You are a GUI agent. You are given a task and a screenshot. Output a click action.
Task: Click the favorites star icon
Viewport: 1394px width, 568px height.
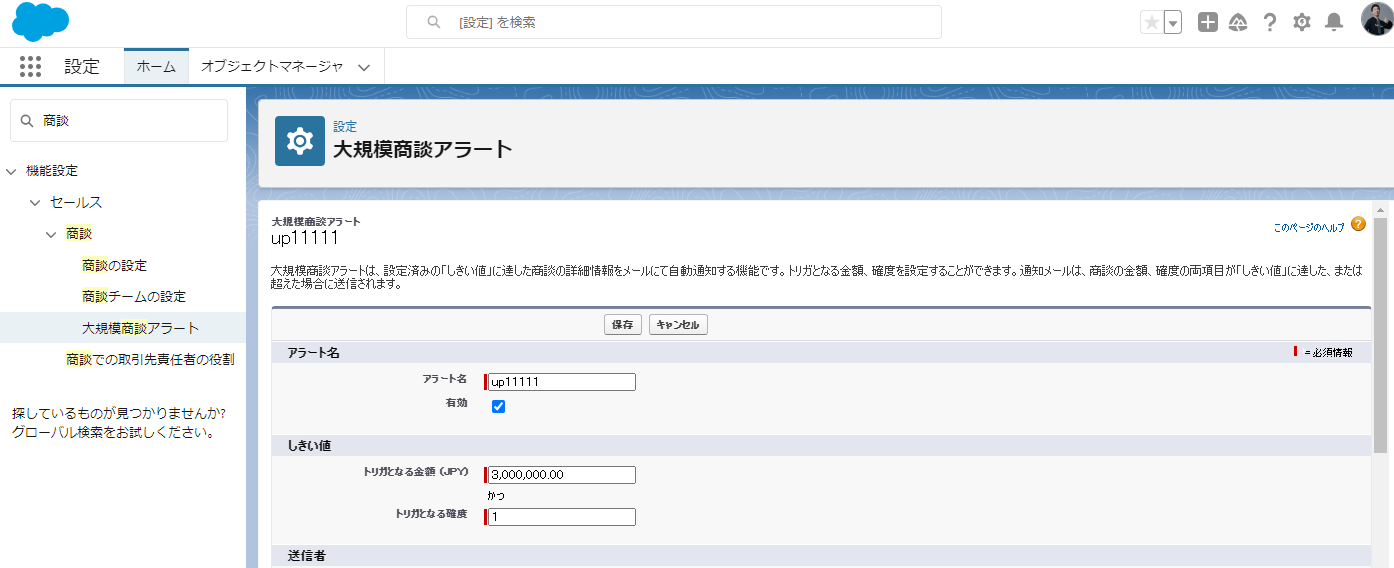(x=1152, y=22)
